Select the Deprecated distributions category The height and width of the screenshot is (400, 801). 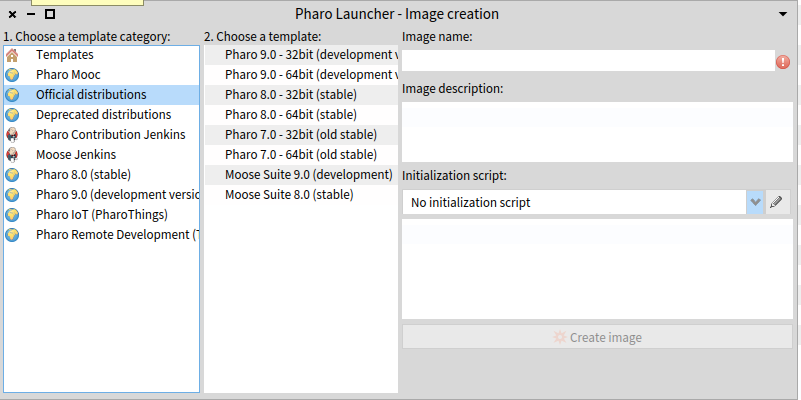pos(101,114)
